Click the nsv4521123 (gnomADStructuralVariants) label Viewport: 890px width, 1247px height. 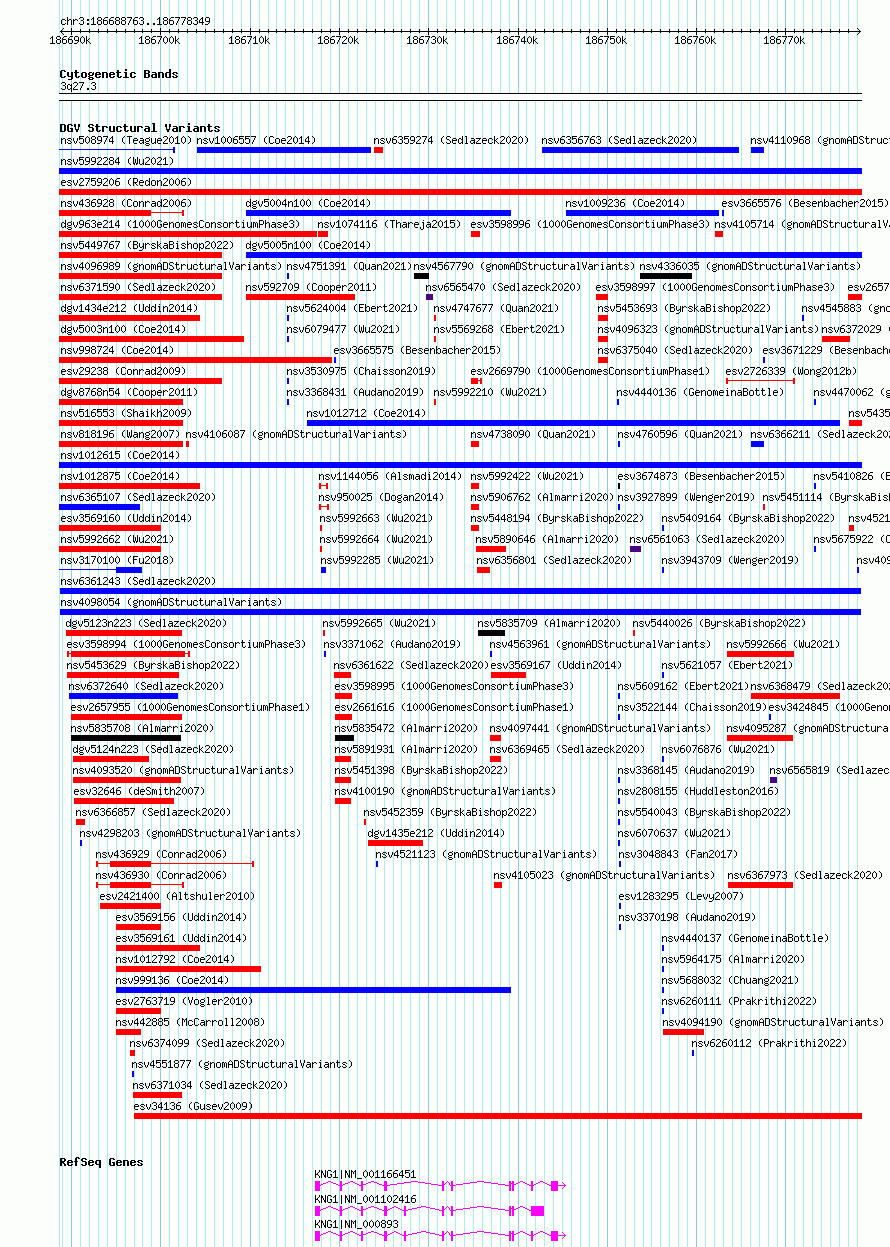486,854
